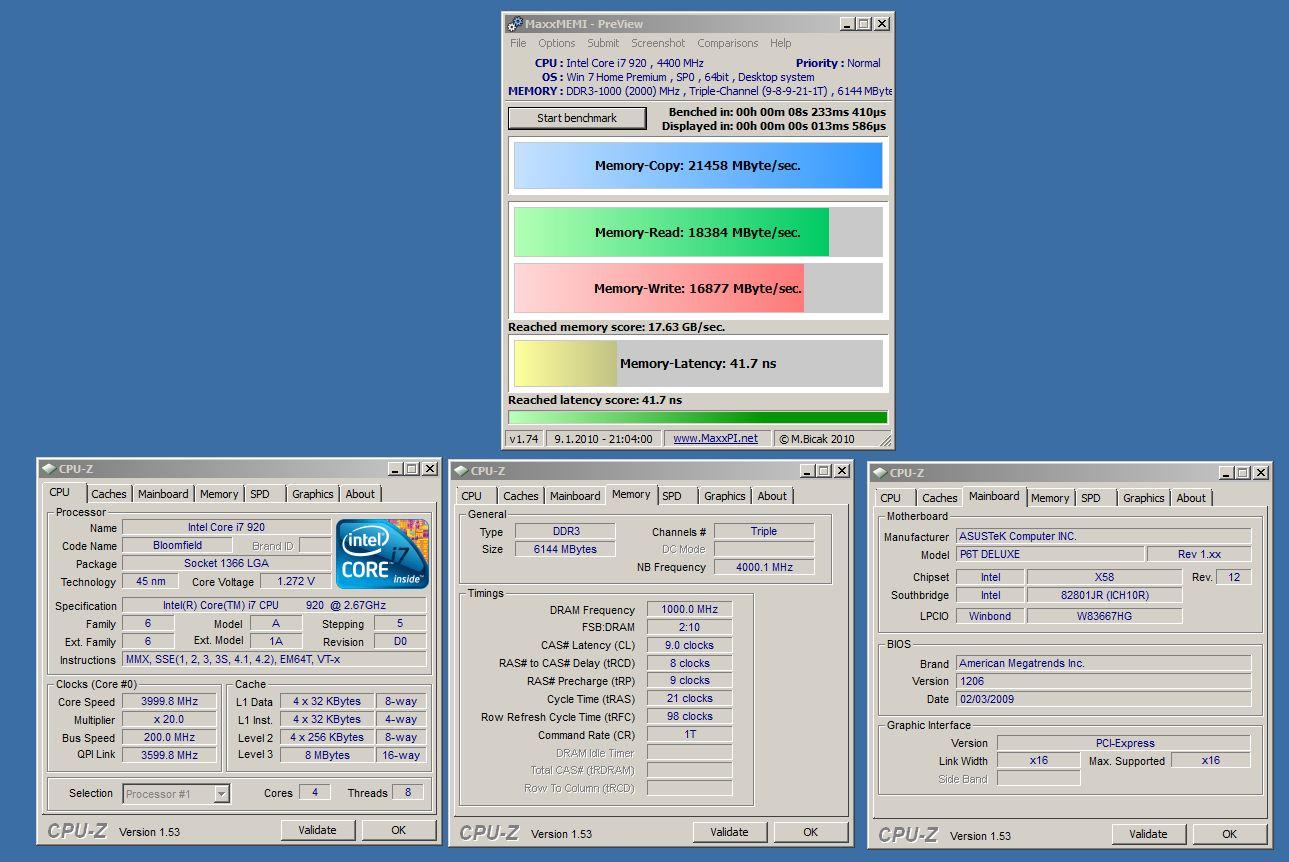Switch to SPD tab in right CPU-Z
Viewport: 1289px width, 862px height.
(1091, 498)
